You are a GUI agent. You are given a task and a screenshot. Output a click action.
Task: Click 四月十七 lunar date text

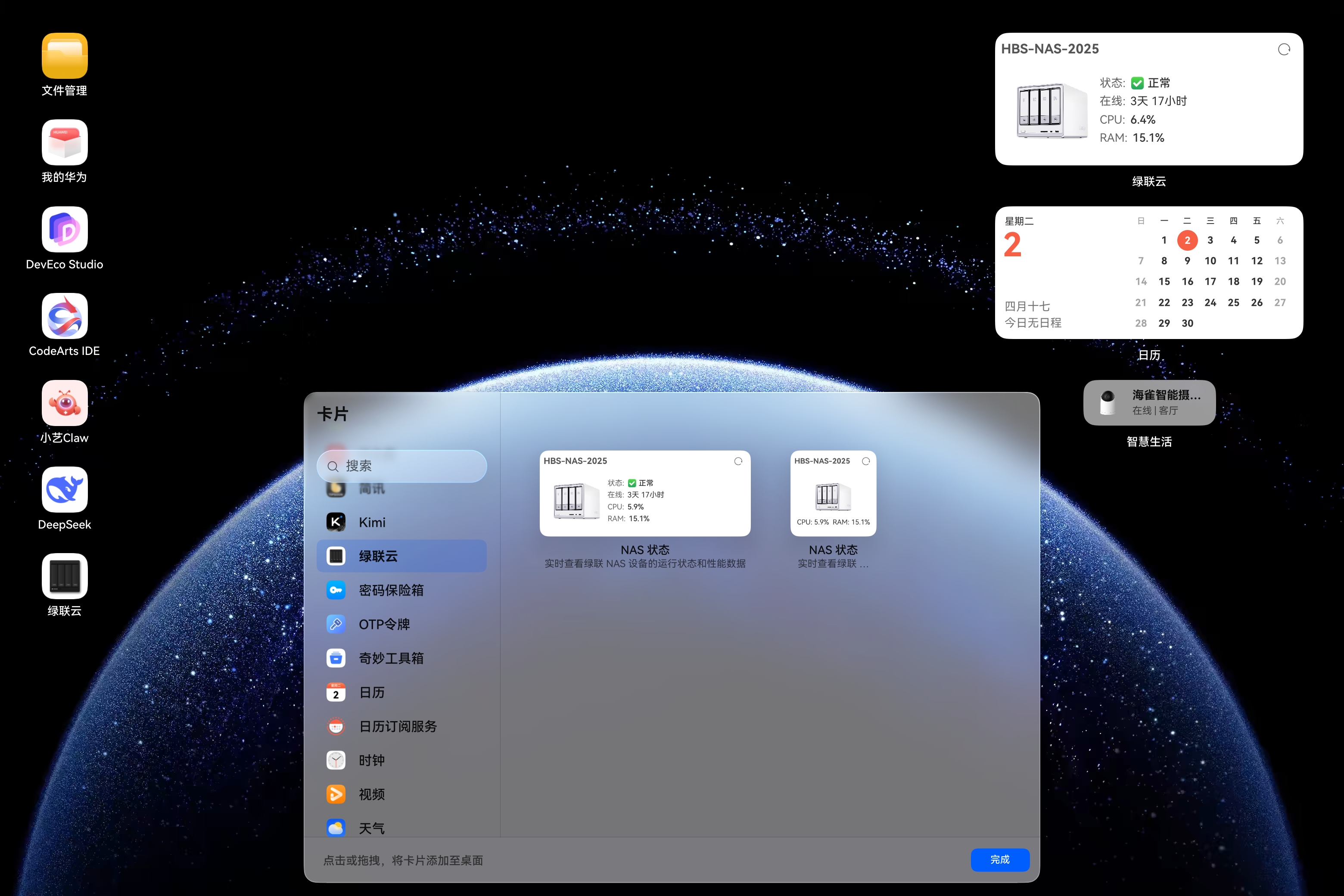(x=1027, y=306)
